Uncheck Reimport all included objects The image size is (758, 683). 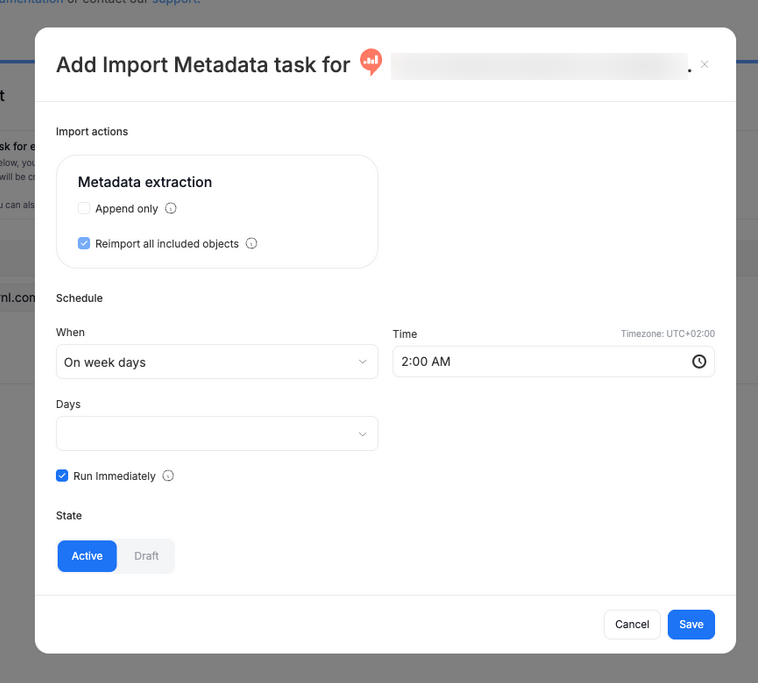(84, 243)
